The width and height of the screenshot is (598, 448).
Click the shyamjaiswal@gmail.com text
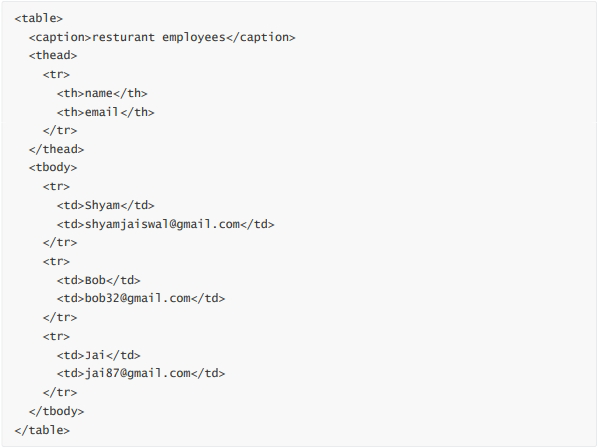(x=162, y=224)
